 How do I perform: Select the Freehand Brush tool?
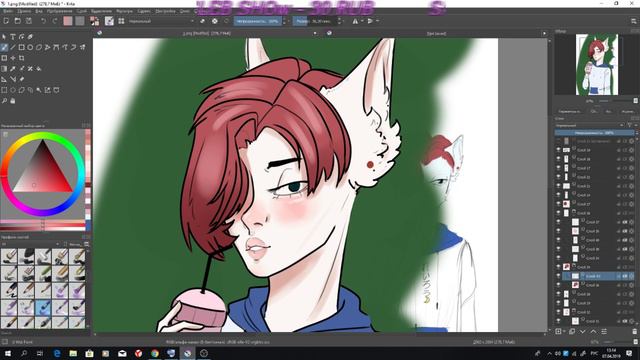(4, 47)
